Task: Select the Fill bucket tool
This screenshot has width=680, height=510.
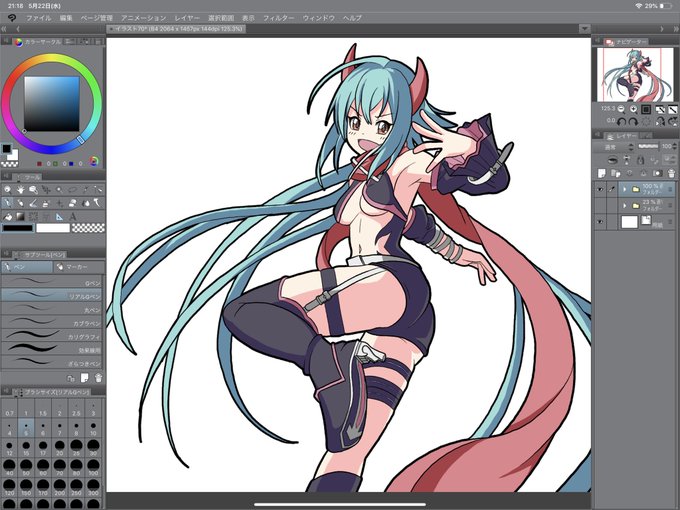Action: point(7,216)
